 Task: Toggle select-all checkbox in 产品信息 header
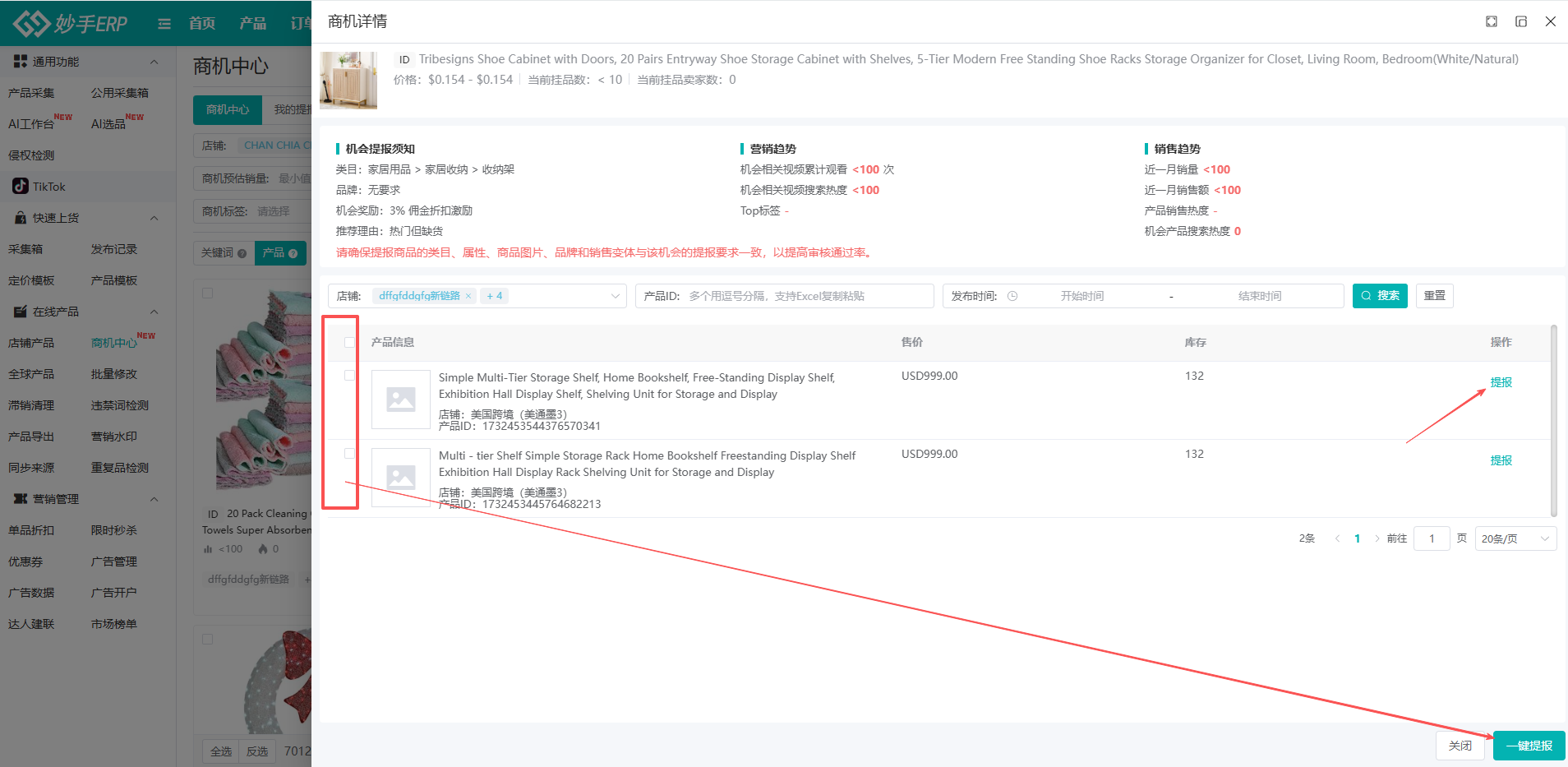pos(349,343)
